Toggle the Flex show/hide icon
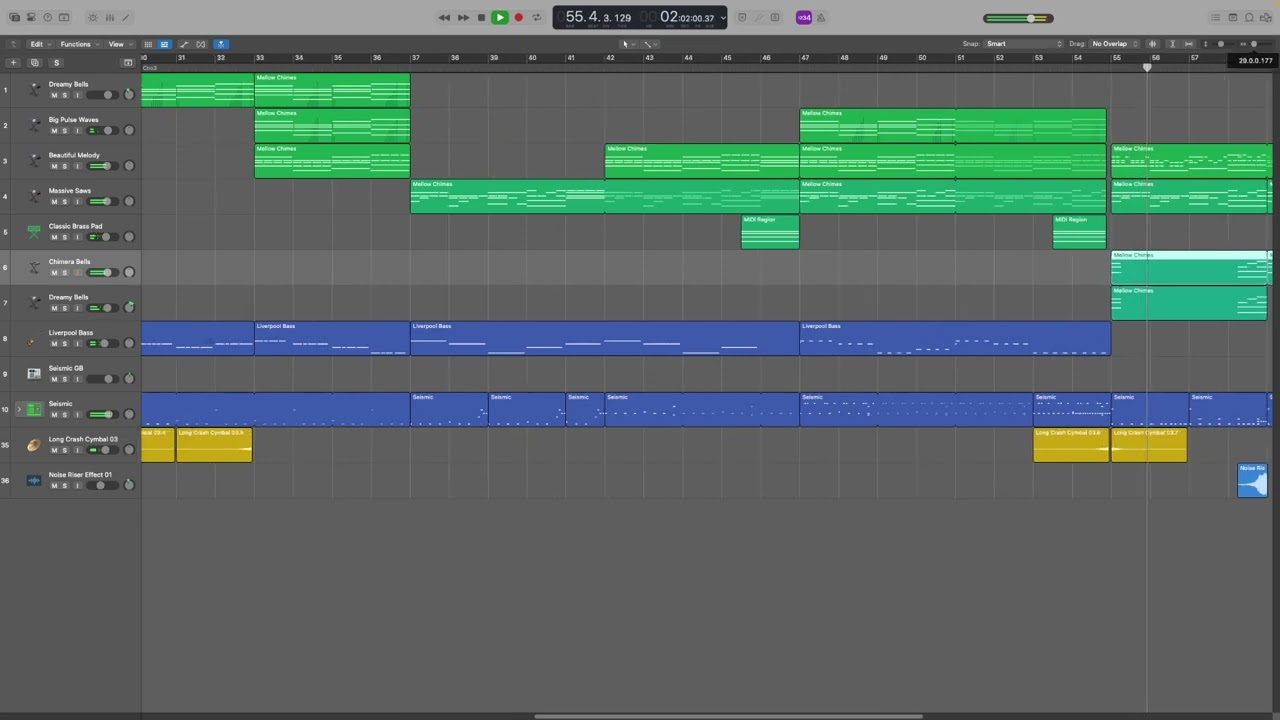This screenshot has width=1280, height=720. [x=201, y=44]
